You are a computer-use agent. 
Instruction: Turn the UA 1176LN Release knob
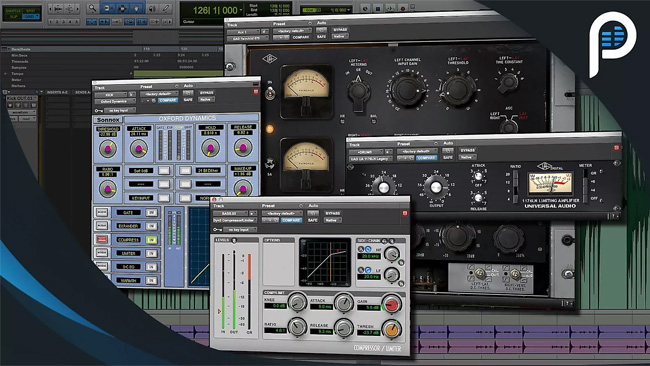478,198
